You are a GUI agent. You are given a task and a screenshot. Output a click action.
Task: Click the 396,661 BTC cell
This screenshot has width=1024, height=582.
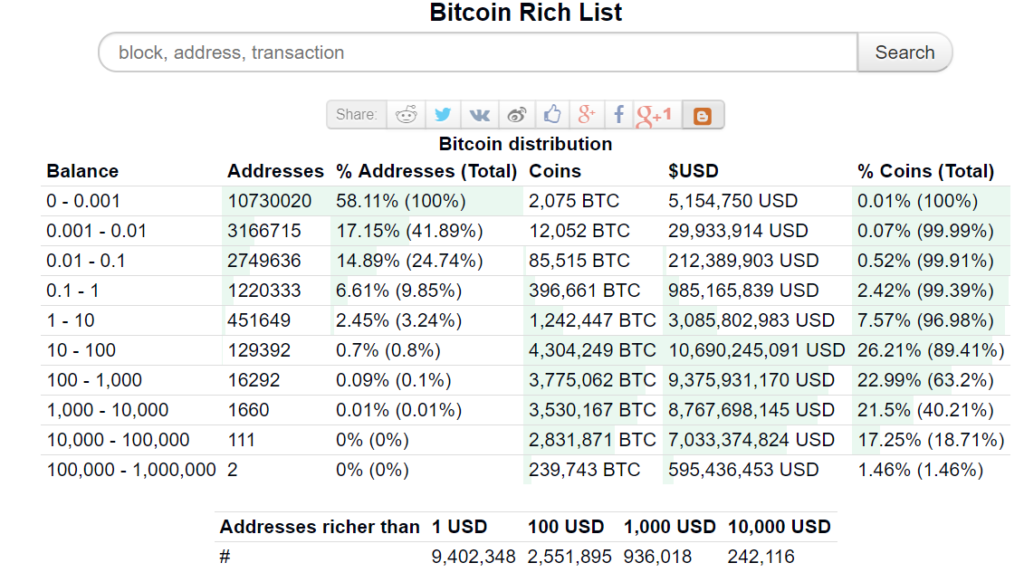tap(584, 291)
